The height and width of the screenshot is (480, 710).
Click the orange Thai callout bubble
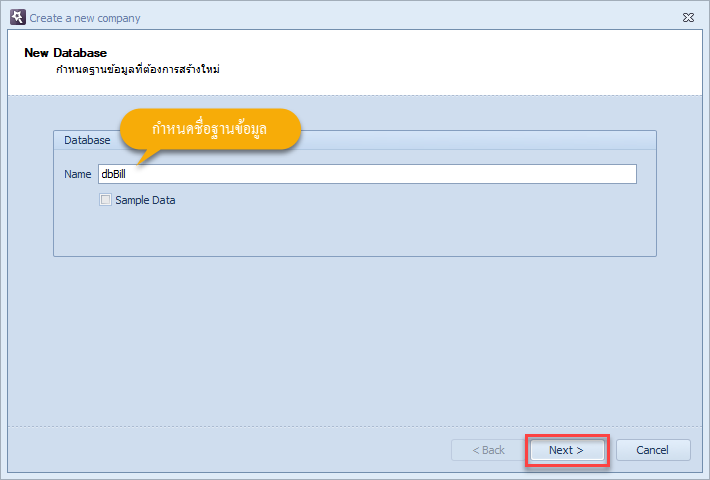[210, 129]
